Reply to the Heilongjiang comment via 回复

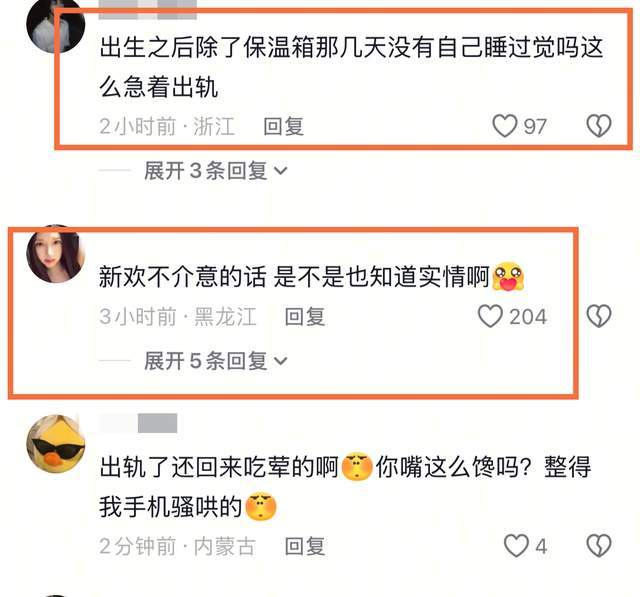[305, 317]
